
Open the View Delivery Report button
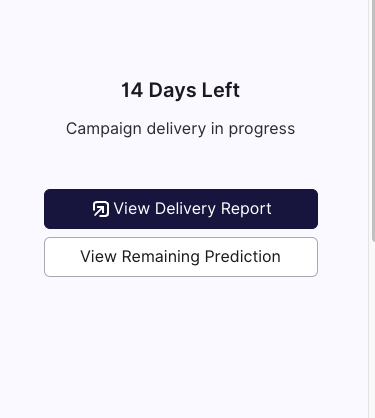tap(181, 209)
